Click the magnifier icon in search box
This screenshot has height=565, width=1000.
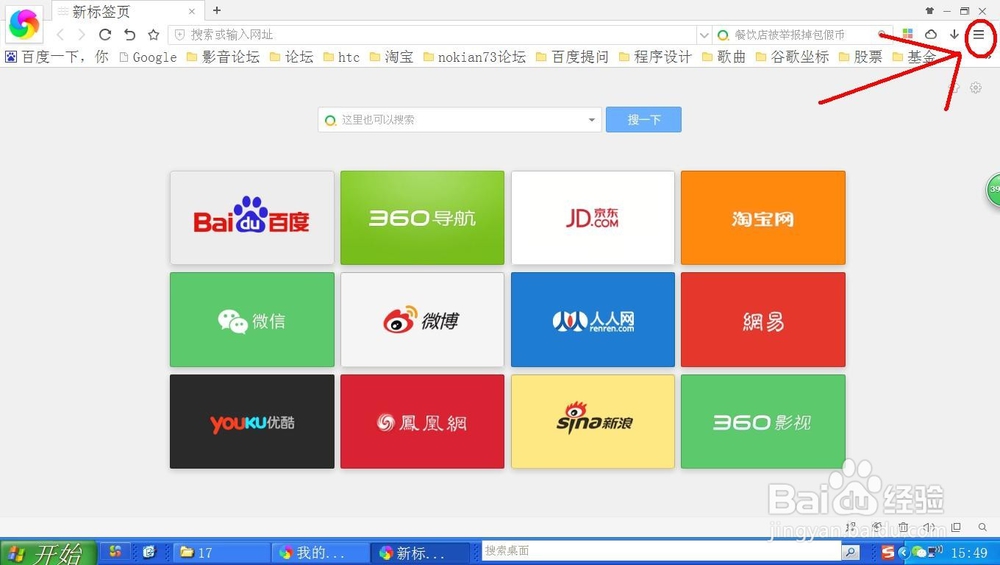point(882,34)
